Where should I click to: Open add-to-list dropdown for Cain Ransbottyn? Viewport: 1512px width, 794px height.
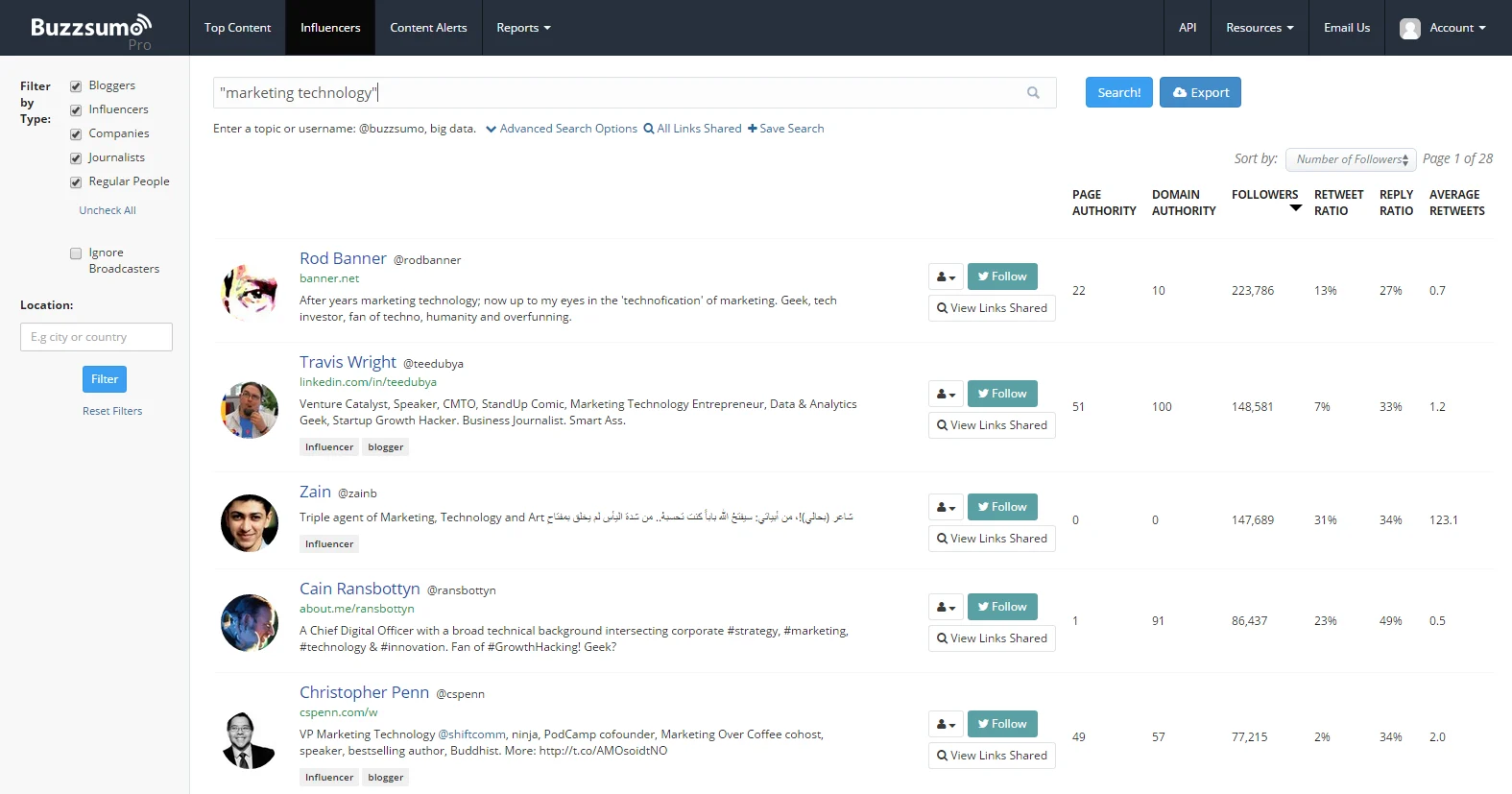[x=946, y=607]
